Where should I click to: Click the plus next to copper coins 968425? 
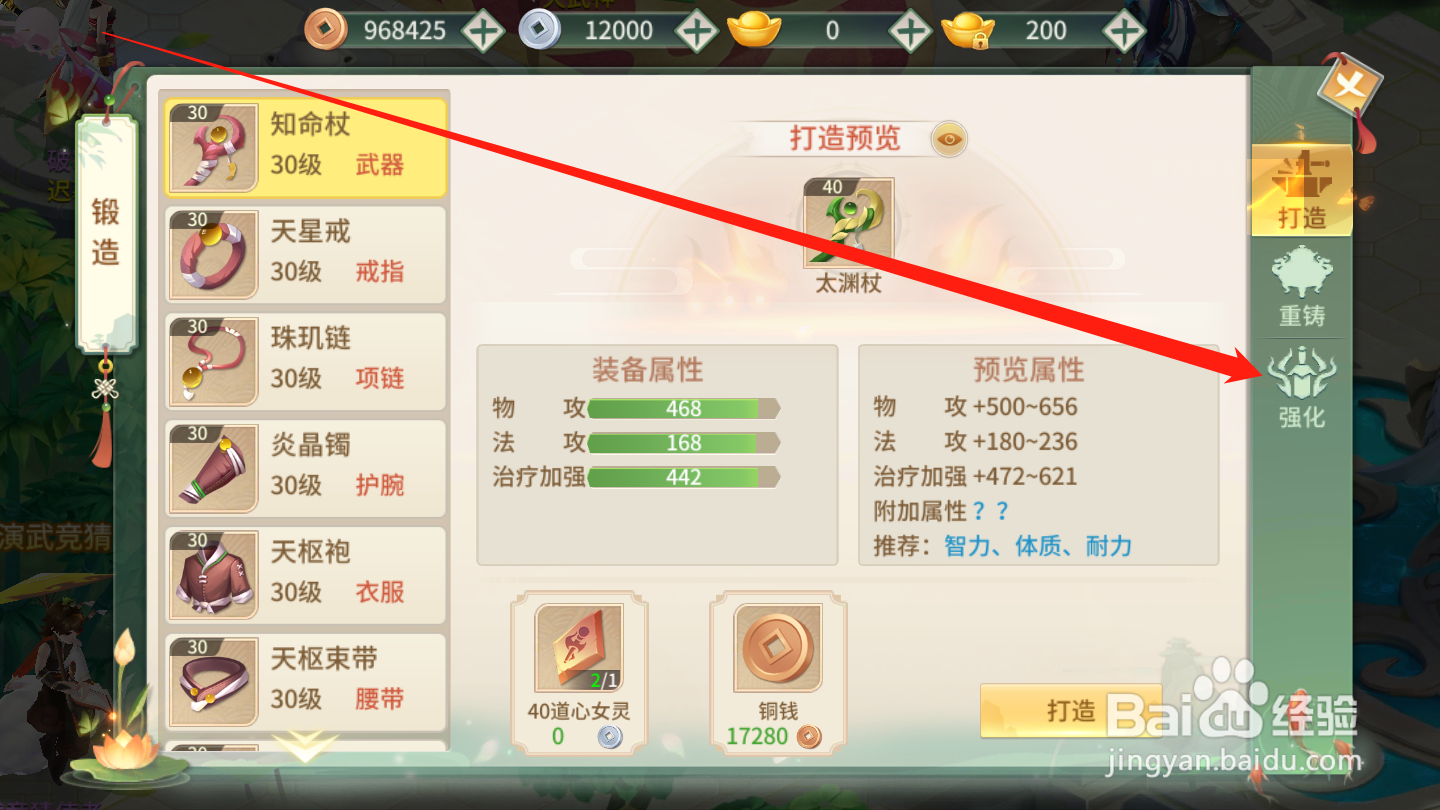pyautogui.click(x=482, y=31)
